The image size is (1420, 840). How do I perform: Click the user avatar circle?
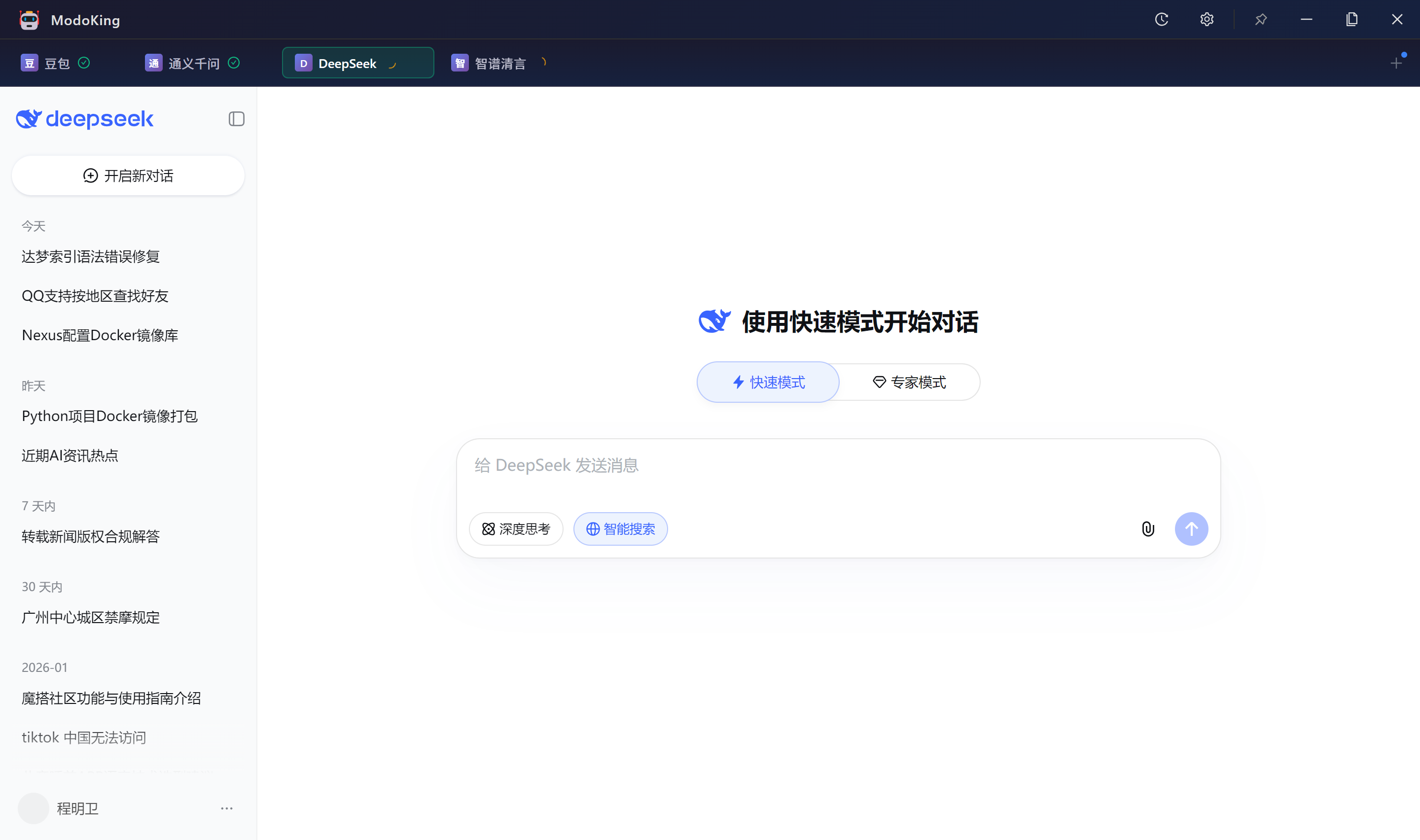[x=34, y=808]
